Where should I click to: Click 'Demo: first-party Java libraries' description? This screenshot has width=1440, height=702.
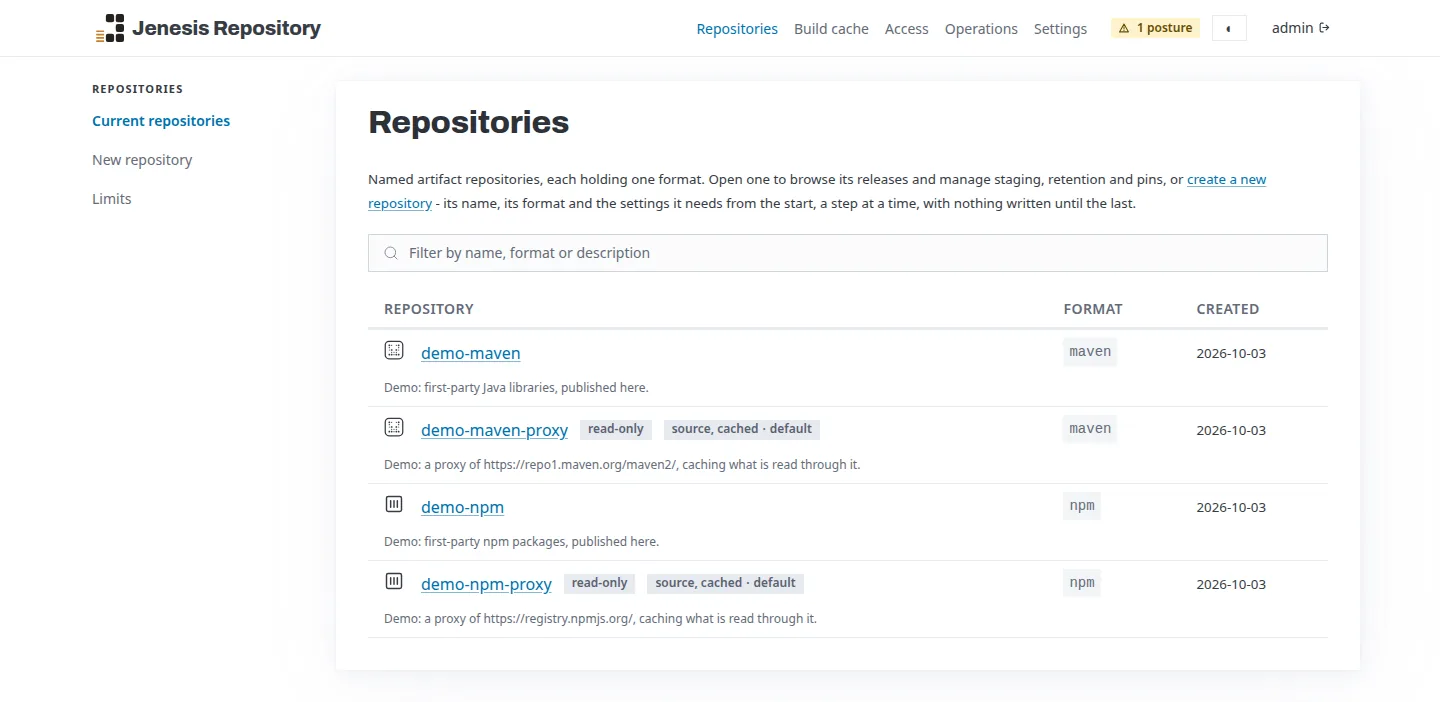[x=516, y=388]
